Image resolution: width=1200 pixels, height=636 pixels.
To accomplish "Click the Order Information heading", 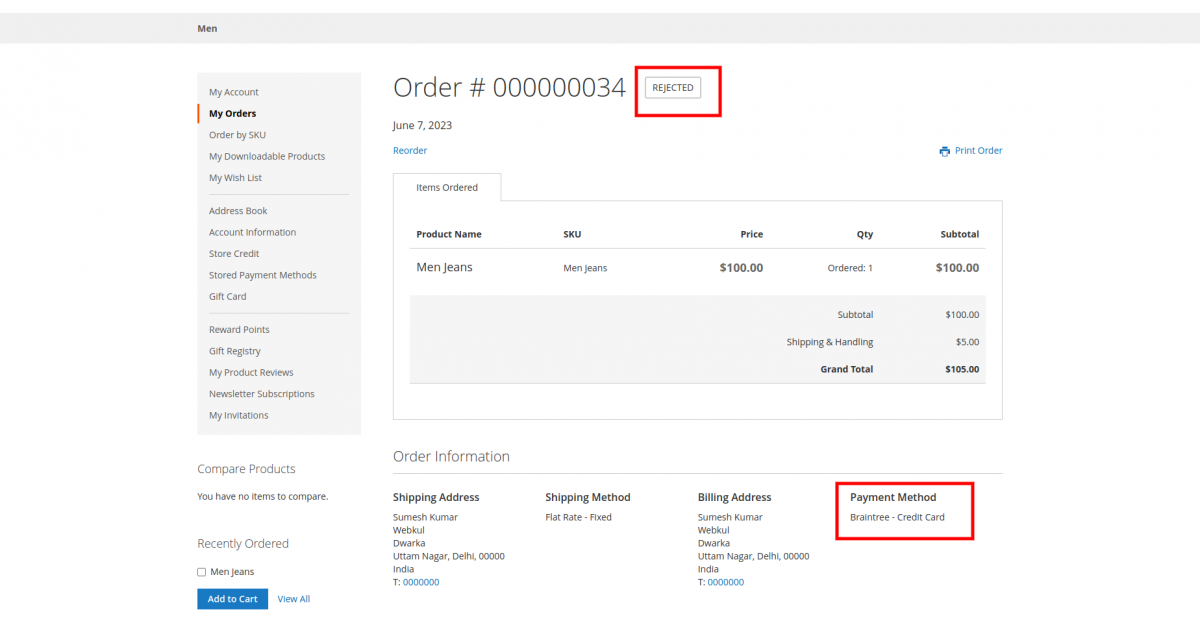I will coord(451,457).
